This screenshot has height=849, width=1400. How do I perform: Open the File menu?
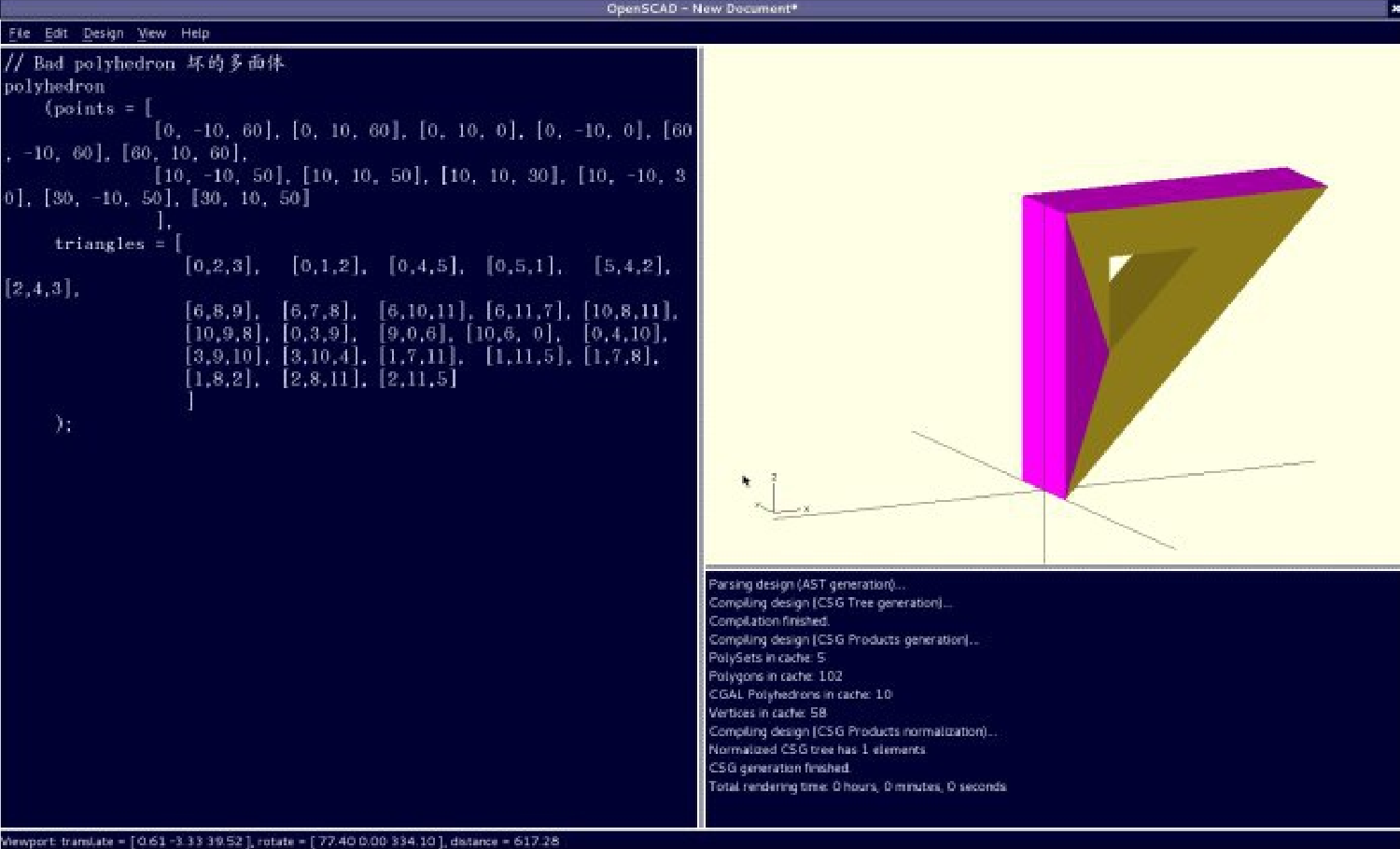tap(19, 34)
